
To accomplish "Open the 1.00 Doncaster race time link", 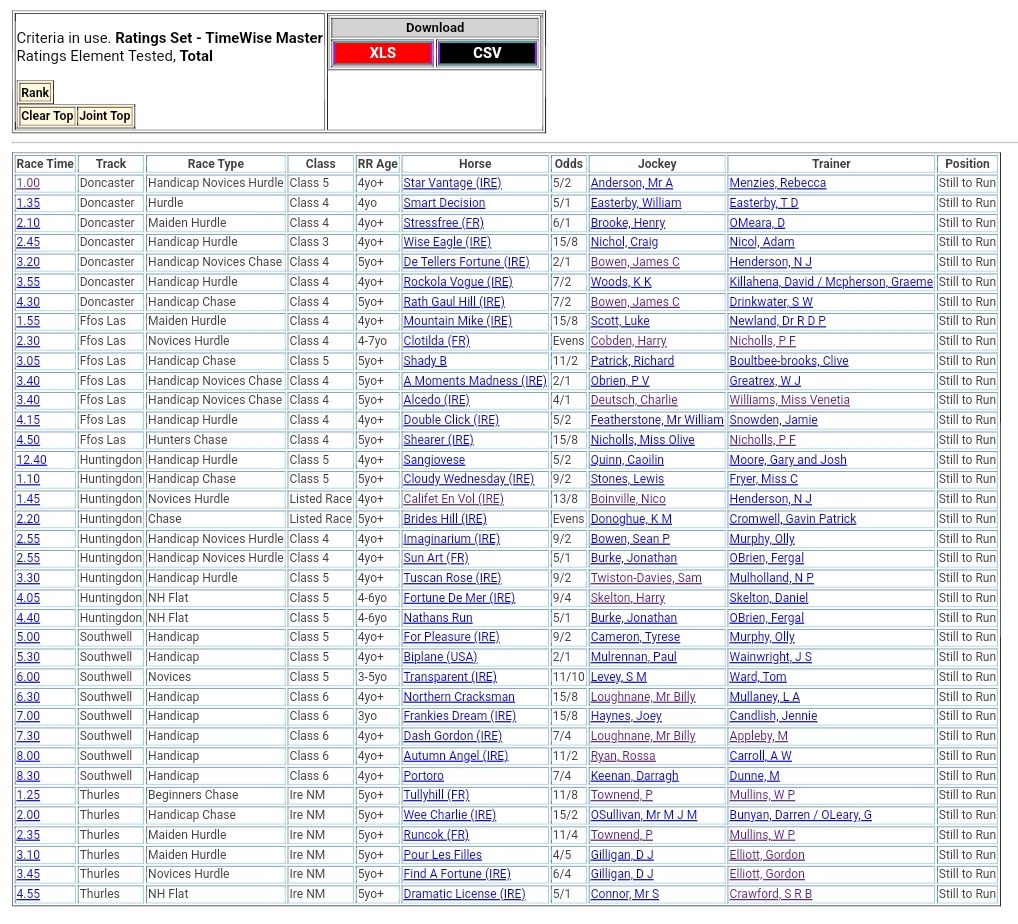I will (28, 183).
